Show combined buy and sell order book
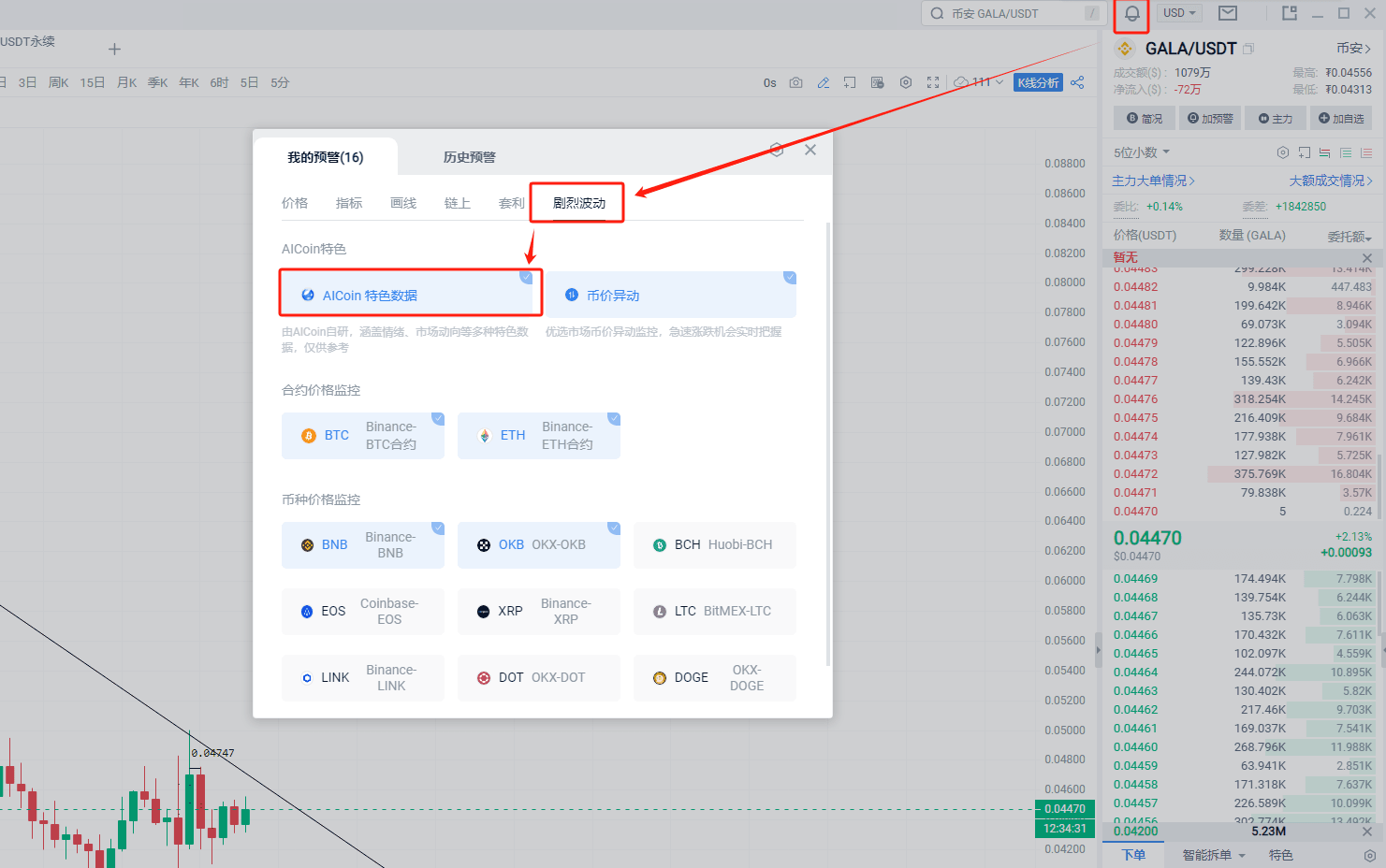The image size is (1386, 868). (x=1324, y=152)
